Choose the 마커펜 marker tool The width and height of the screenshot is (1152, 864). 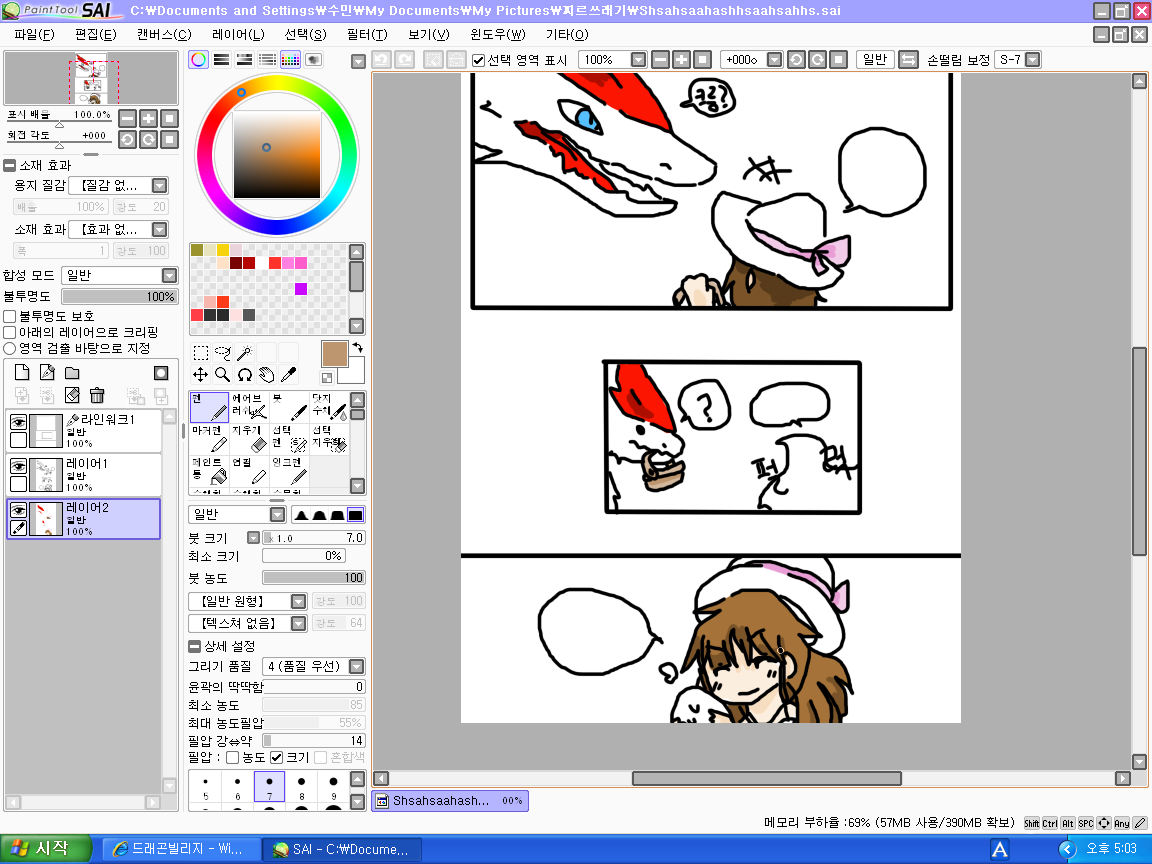[x=209, y=439]
